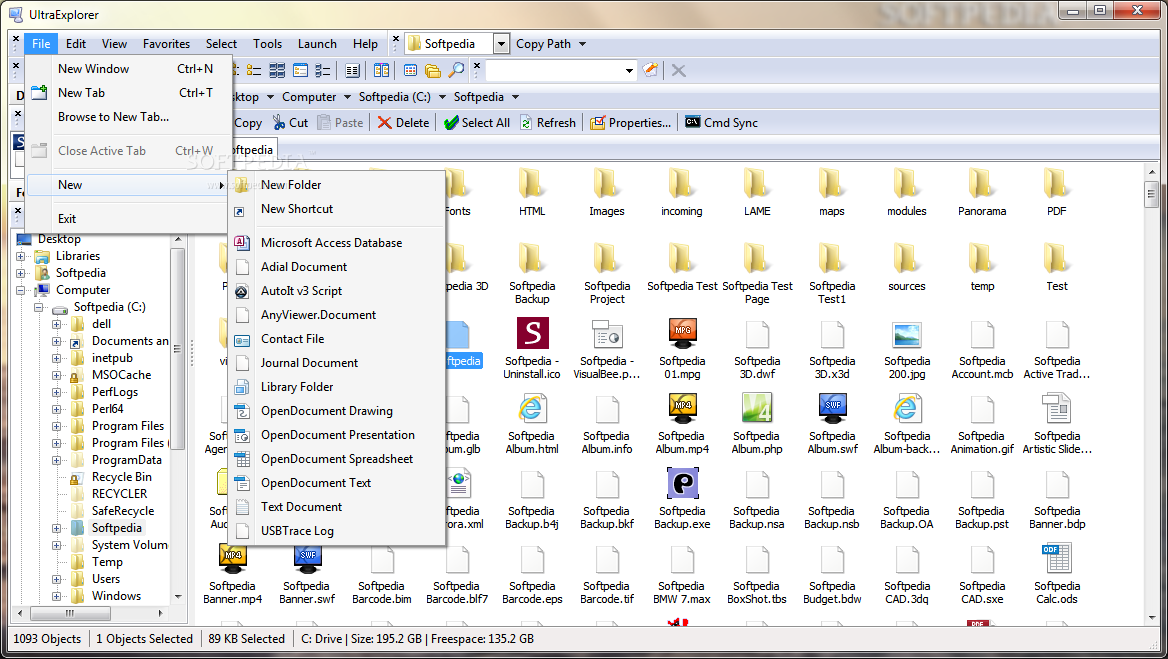Select Softpedia Uninstall.ico file icon
Viewport: 1168px width, 659px height.
coord(533,333)
